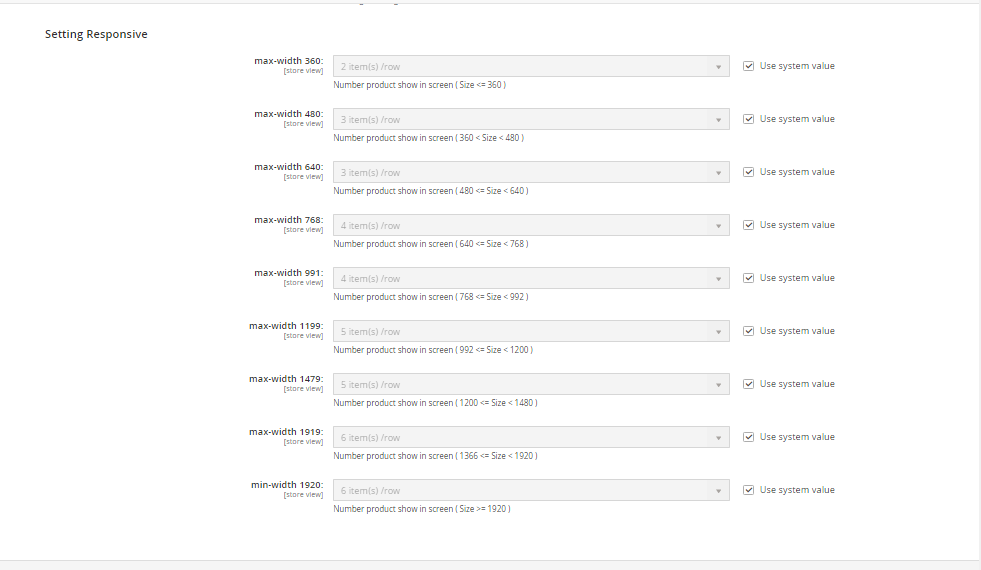Uncheck Use system value for max-width 1919
Viewport: 981px width, 570px height.
pyautogui.click(x=749, y=437)
